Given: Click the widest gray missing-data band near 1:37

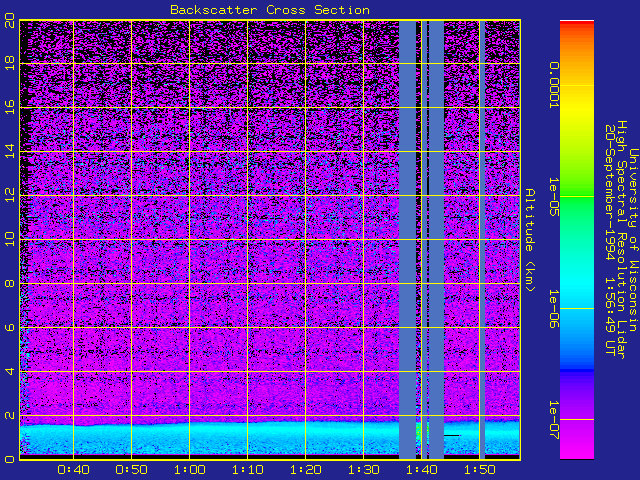Looking at the screenshot, I should click(407, 240).
